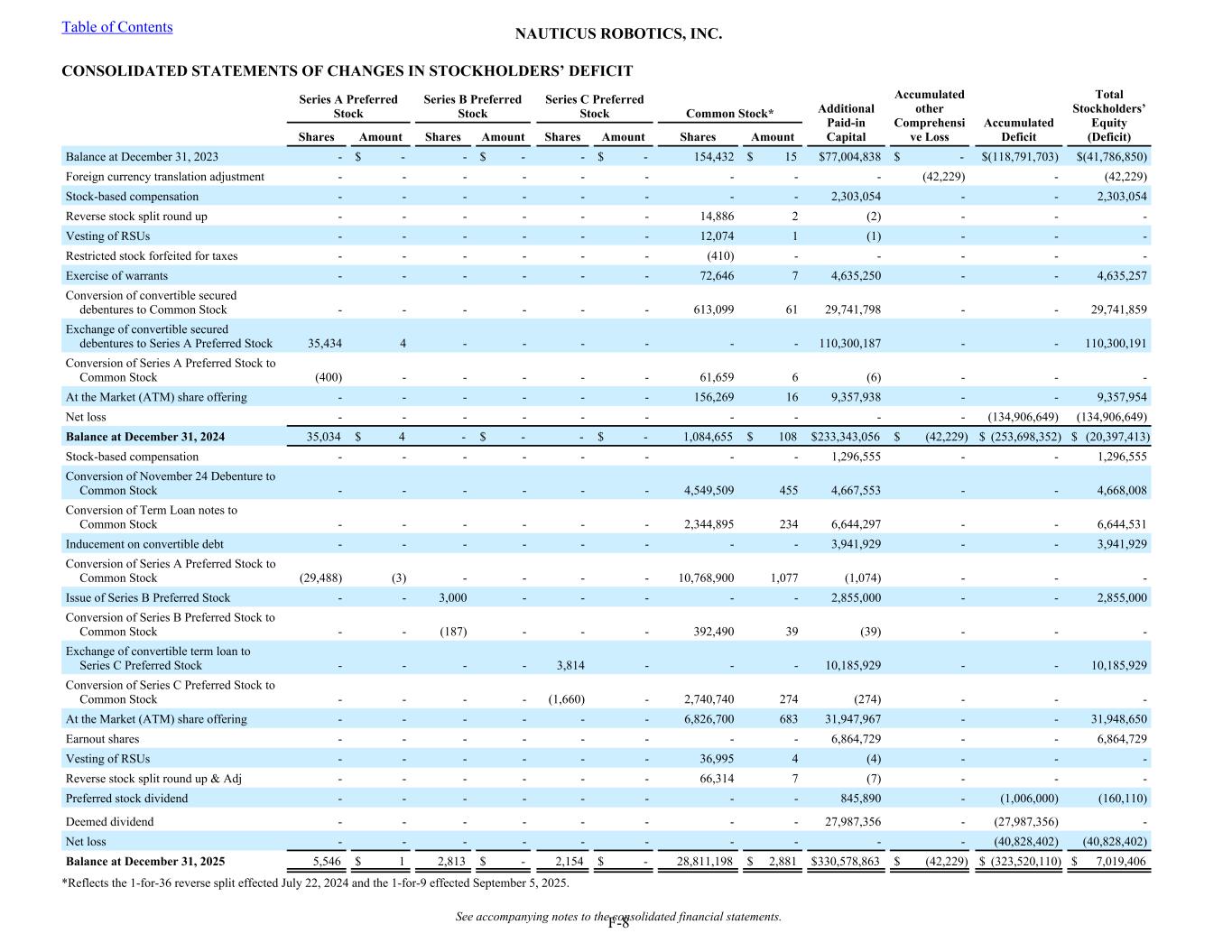The height and width of the screenshot is (952, 1232).
Task: Click the Additional Paid-in Capital header
Action: (846, 123)
